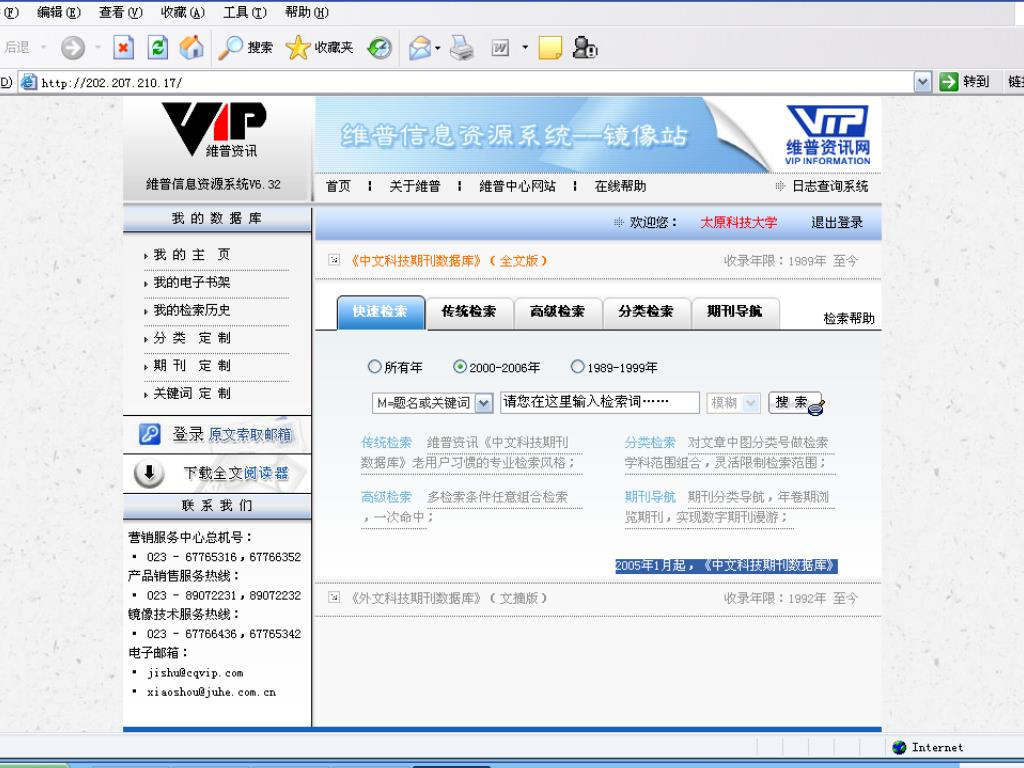This screenshot has width=1024, height=768.
Task: Open the 工具(T) menu
Action: tap(245, 12)
